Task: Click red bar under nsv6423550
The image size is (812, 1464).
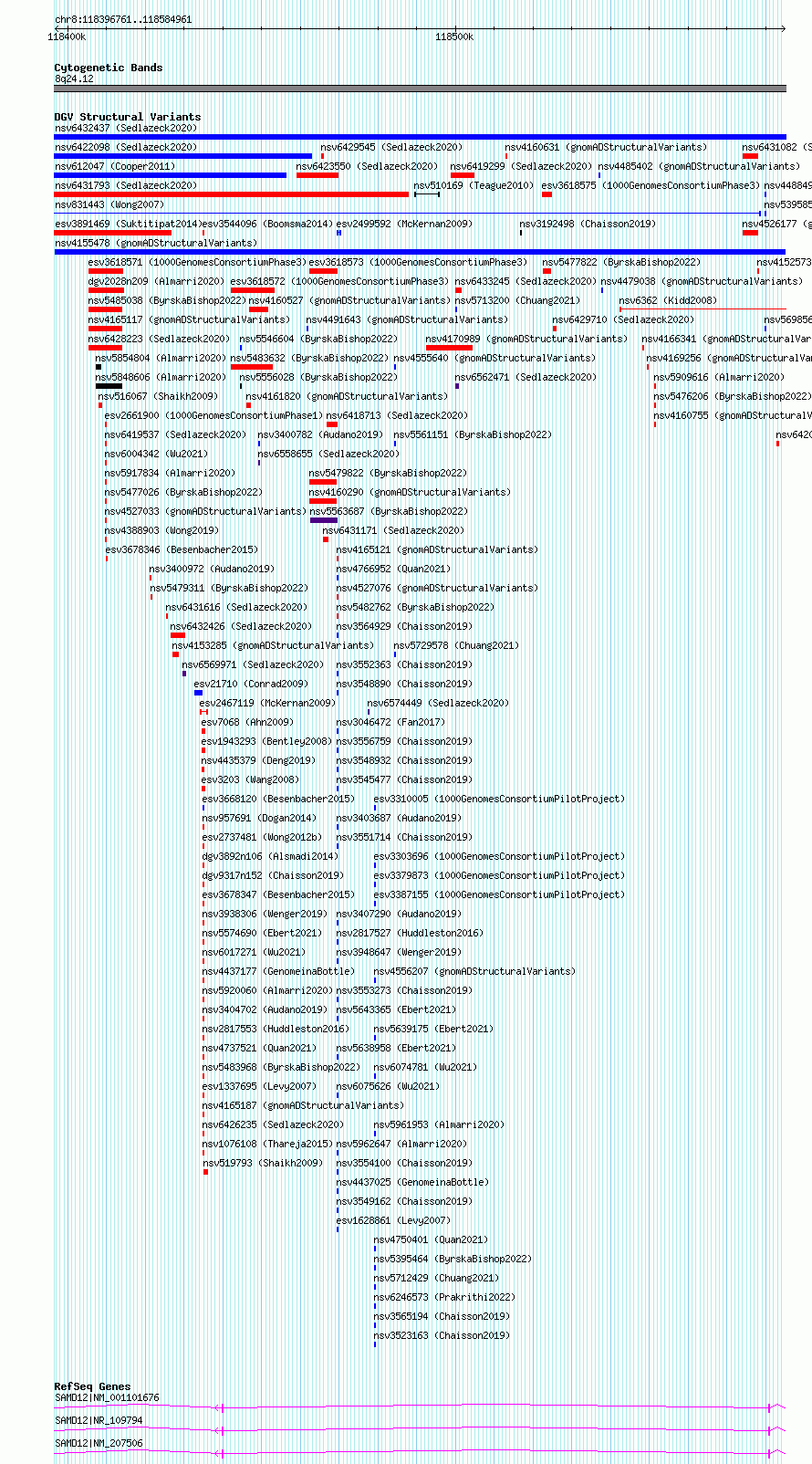Action: point(318,175)
